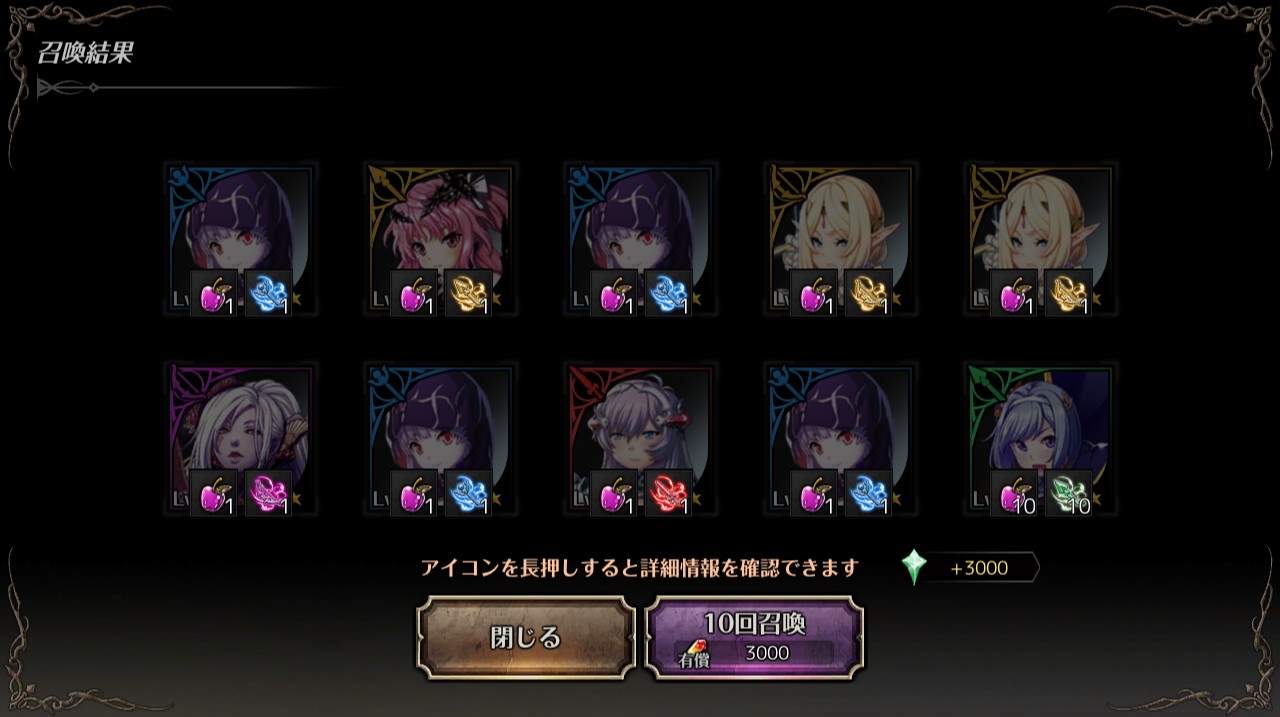
Task: Click the 閉じる close button
Action: 526,638
